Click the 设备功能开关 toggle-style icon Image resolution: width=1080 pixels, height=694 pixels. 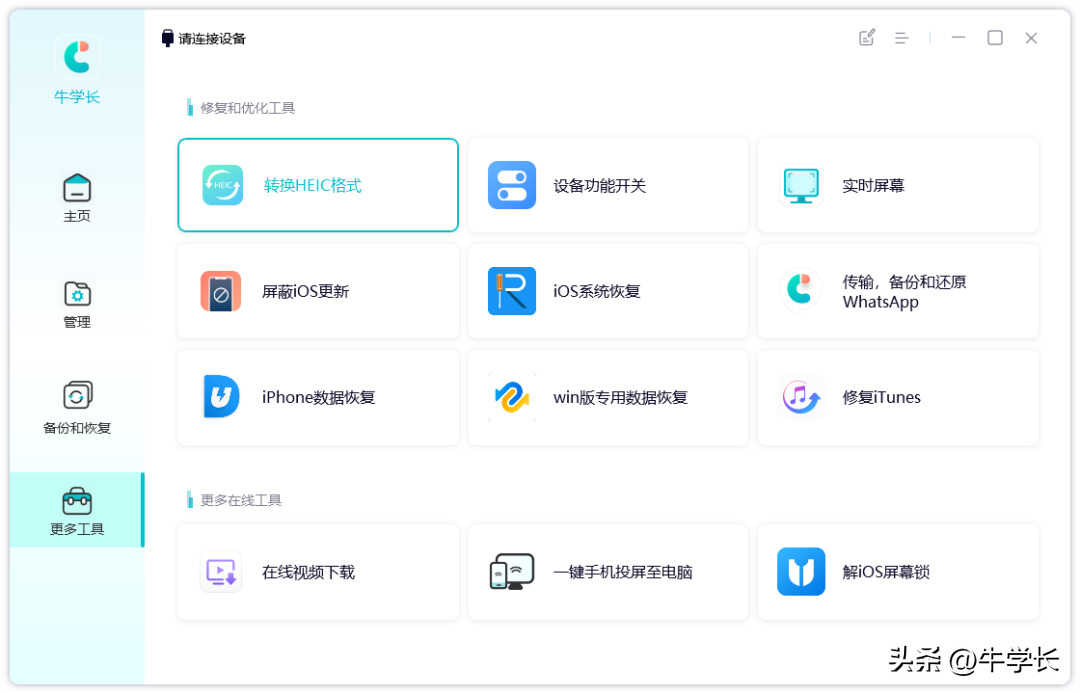coord(512,185)
